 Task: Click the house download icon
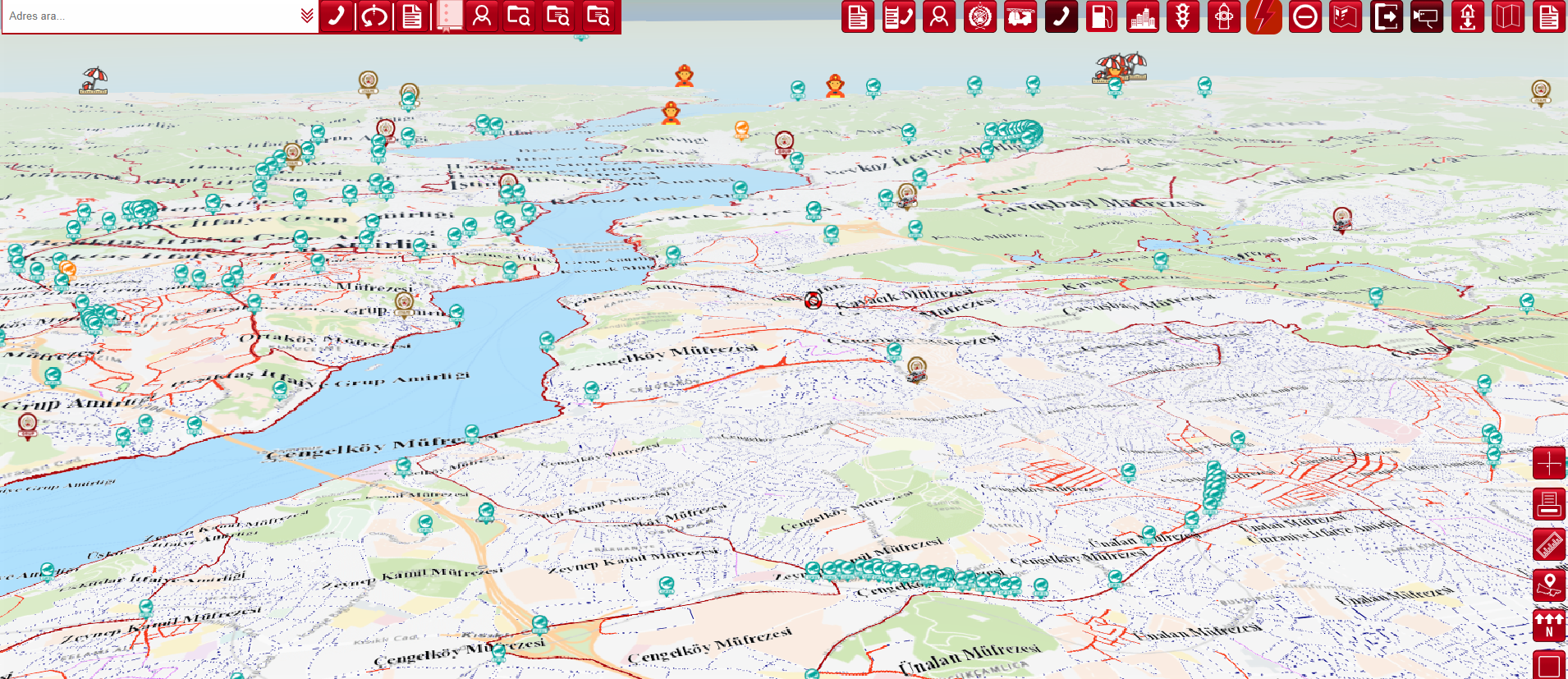coord(1468,16)
